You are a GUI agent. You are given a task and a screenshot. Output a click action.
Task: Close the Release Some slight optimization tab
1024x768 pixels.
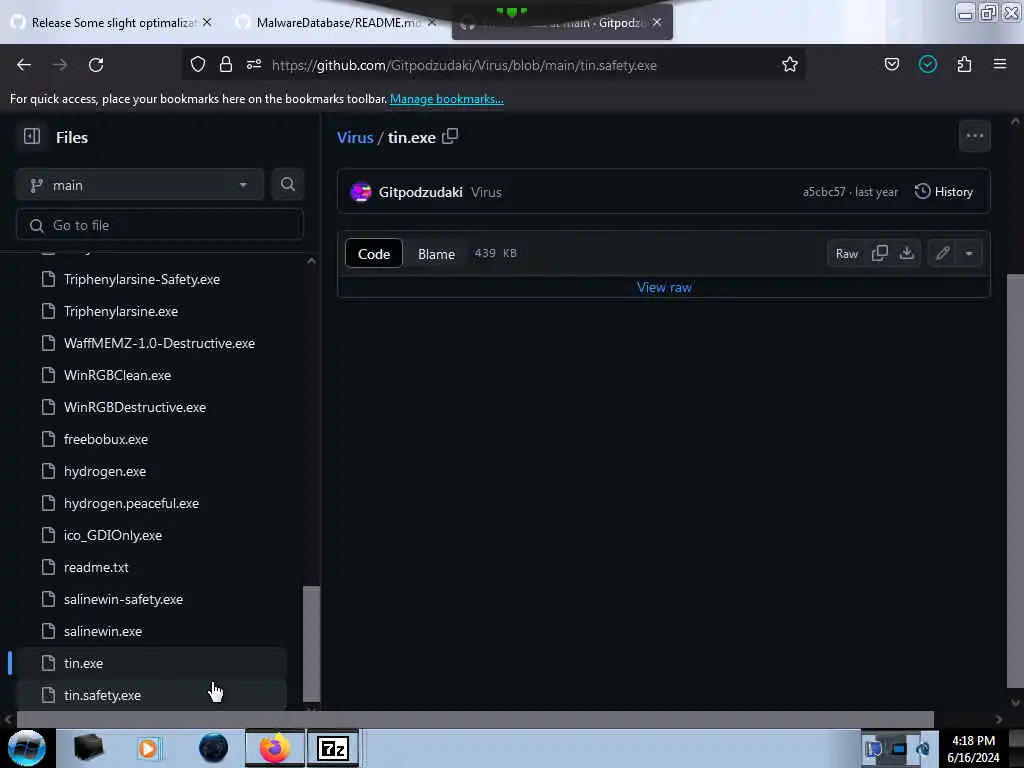point(207,22)
